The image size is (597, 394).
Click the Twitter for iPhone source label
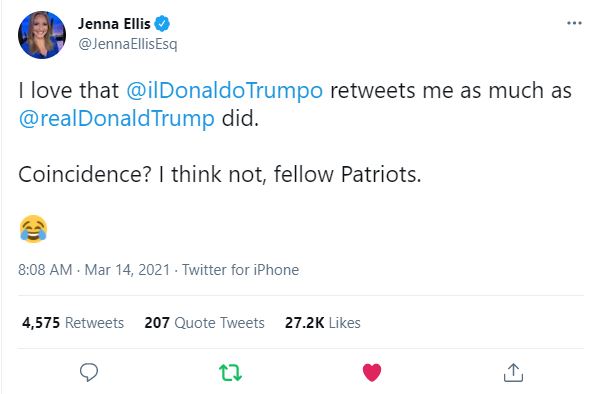(240, 270)
